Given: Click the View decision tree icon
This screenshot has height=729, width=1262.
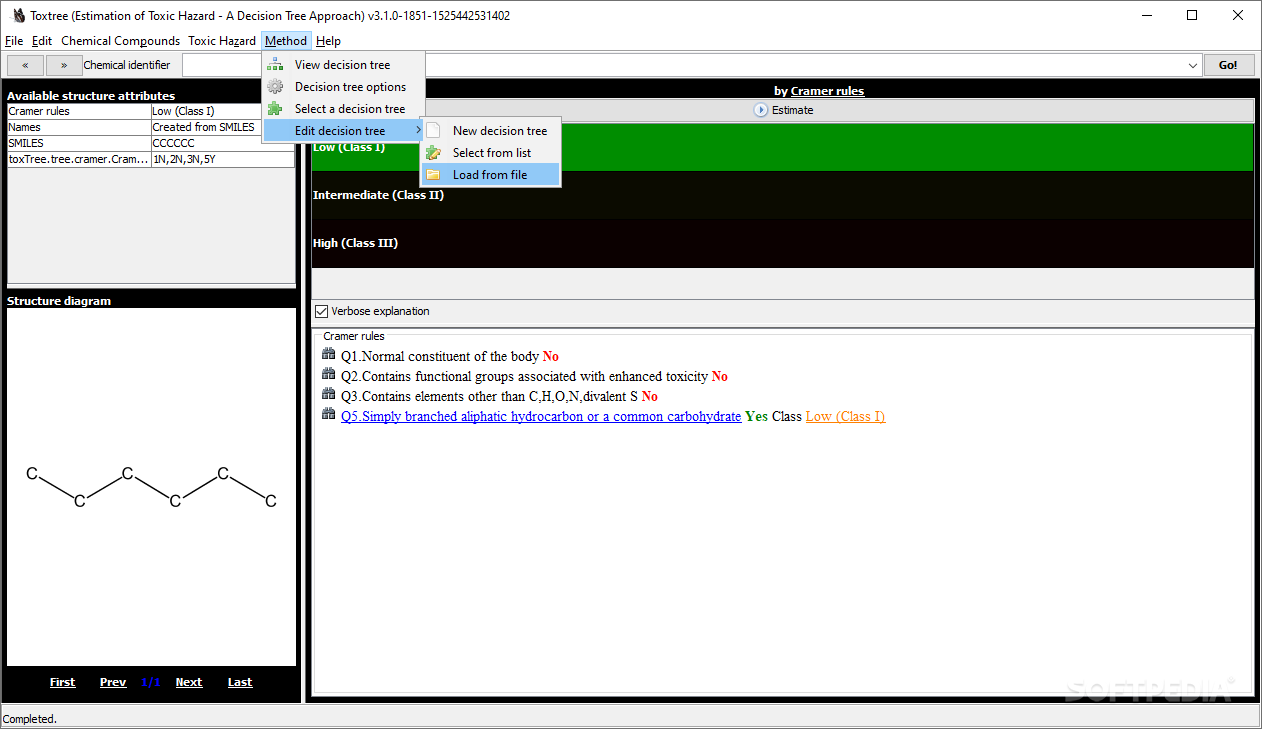Looking at the screenshot, I should point(275,65).
